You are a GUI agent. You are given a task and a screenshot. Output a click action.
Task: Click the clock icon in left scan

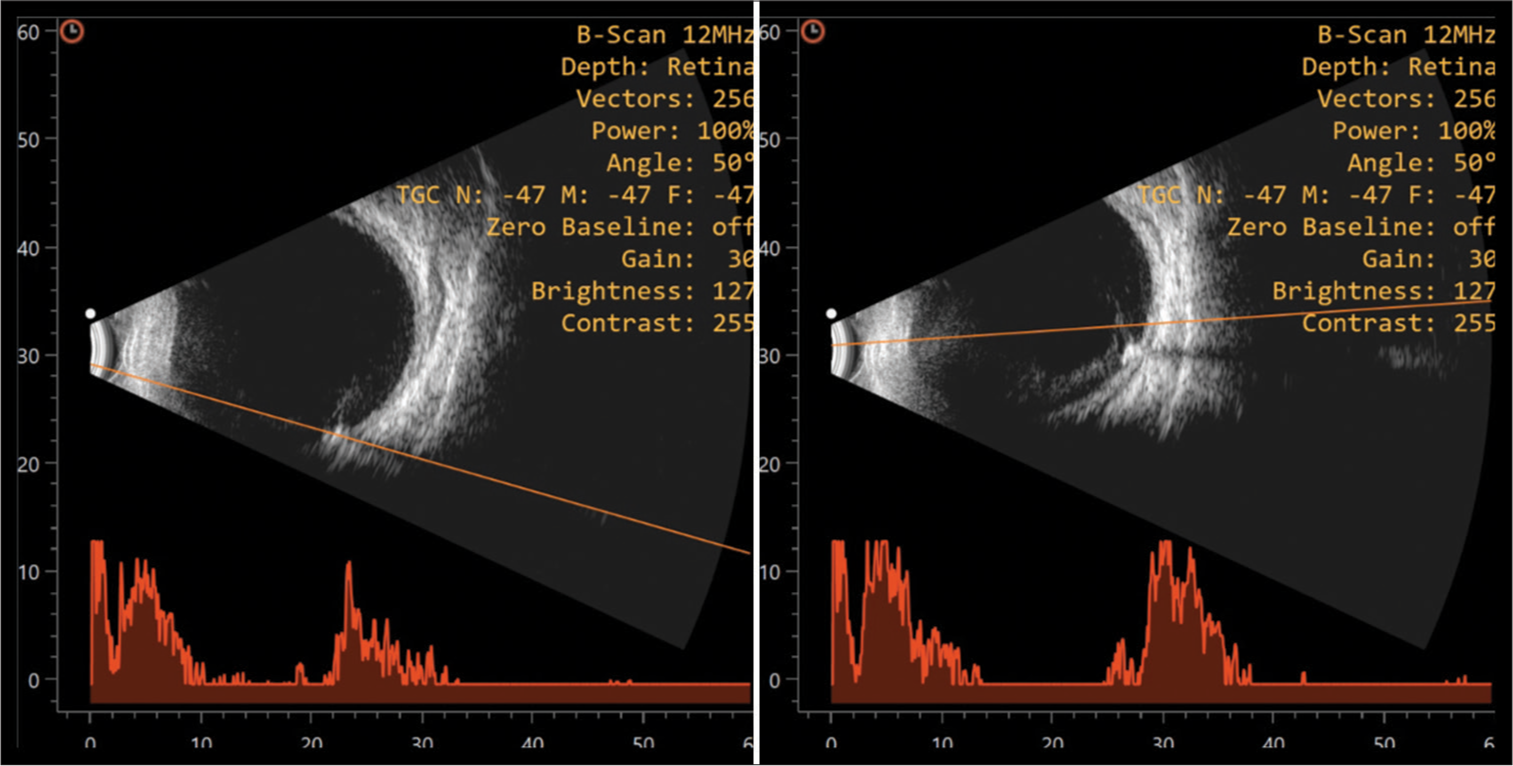(x=72, y=31)
